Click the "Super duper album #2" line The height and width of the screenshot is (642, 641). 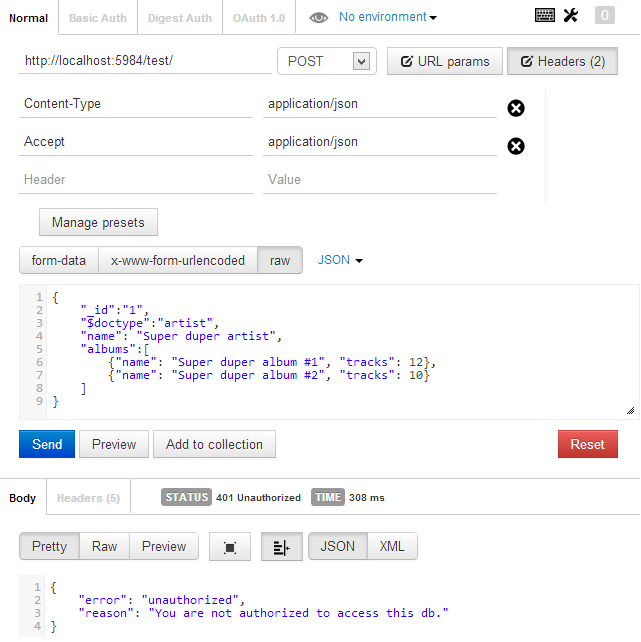[269, 375]
